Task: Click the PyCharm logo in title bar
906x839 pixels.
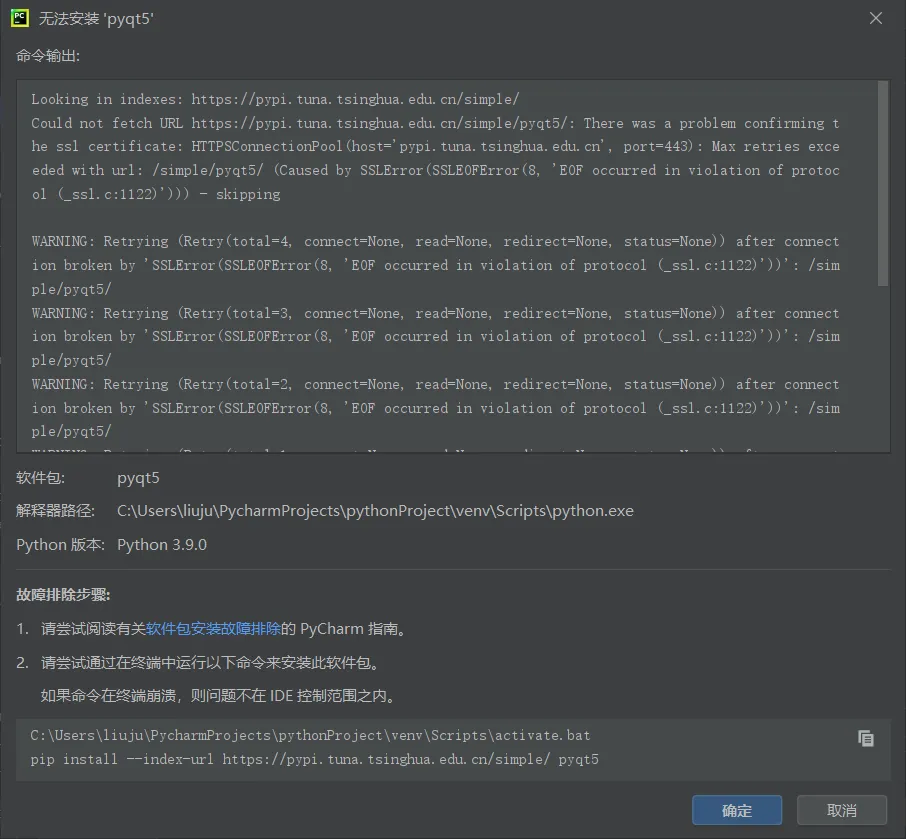Action: coord(20,18)
